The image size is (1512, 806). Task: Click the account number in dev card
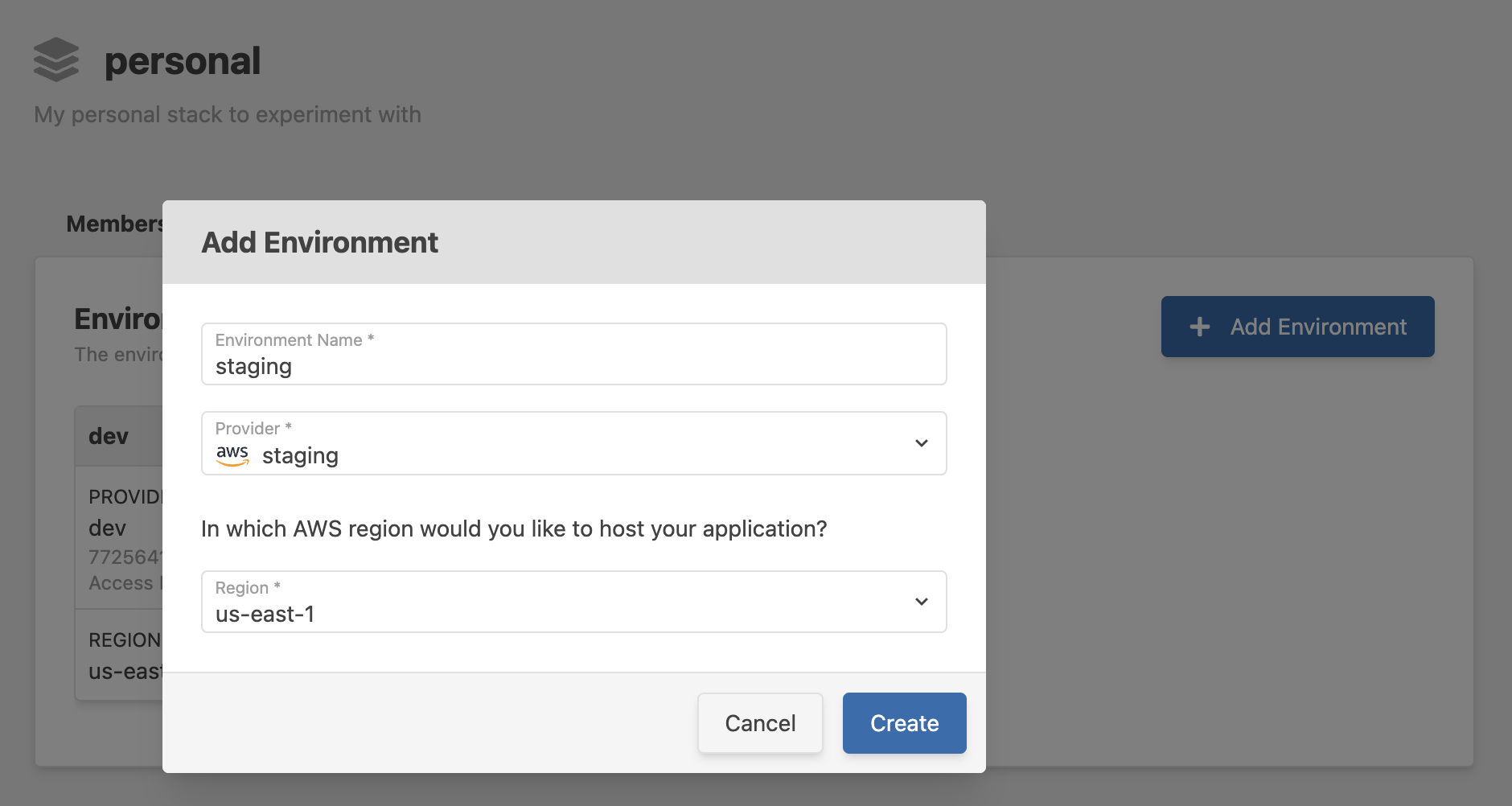click(x=125, y=557)
